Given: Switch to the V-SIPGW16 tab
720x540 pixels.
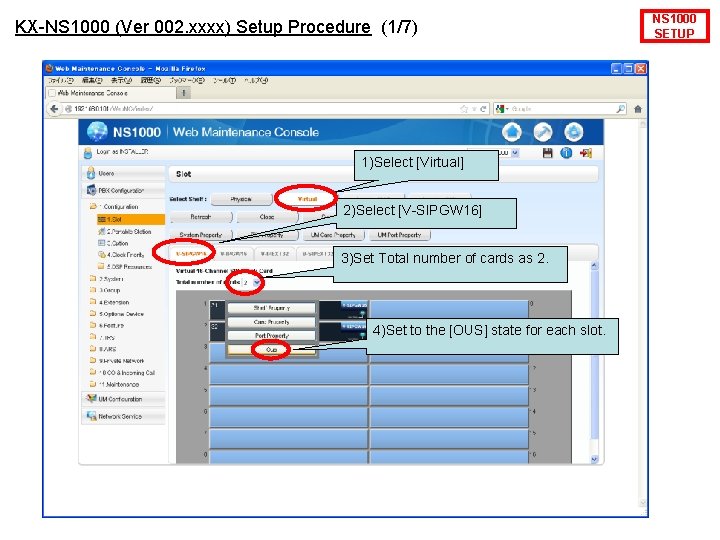Looking at the screenshot, I should click(191, 253).
